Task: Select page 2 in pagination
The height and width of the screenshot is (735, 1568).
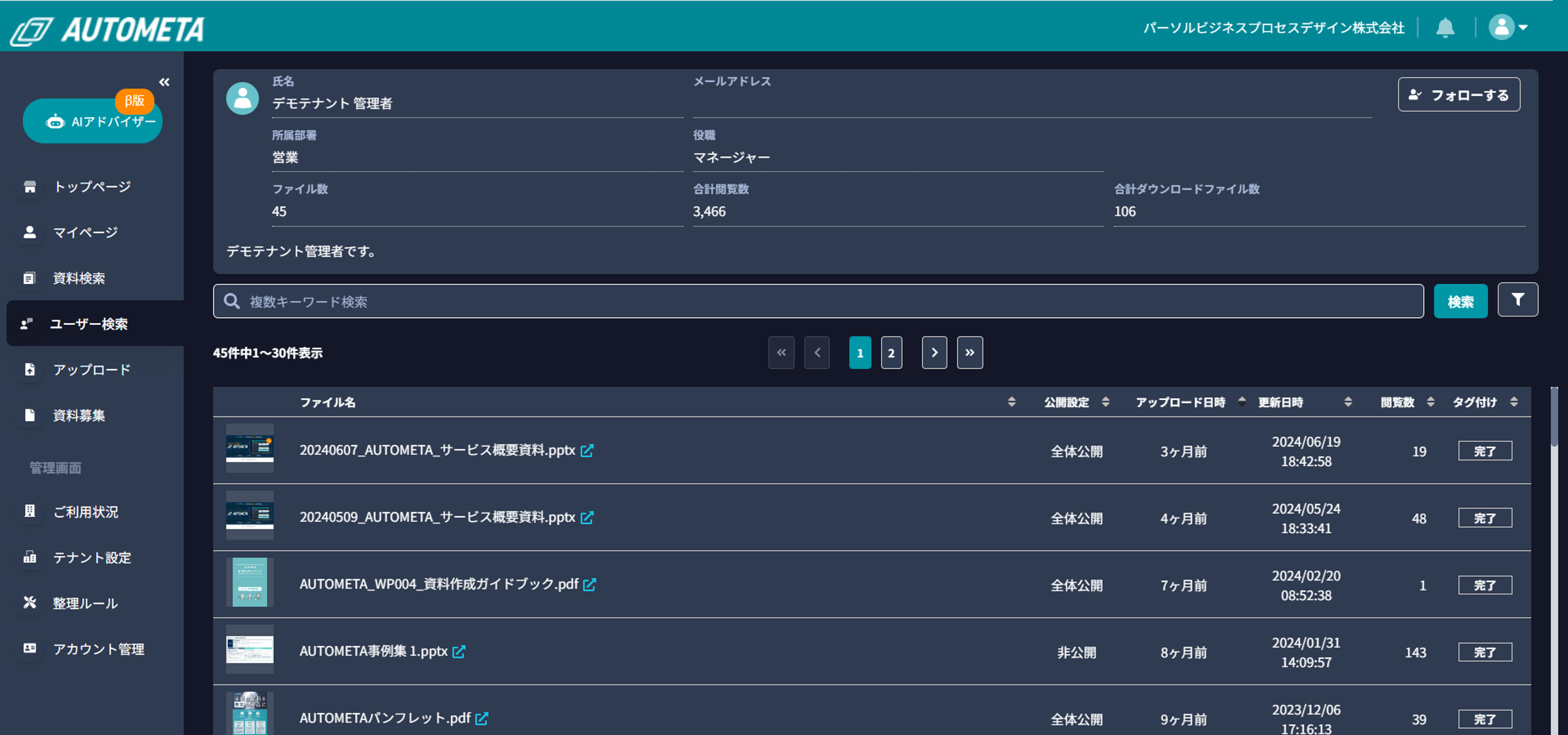Action: coord(891,353)
